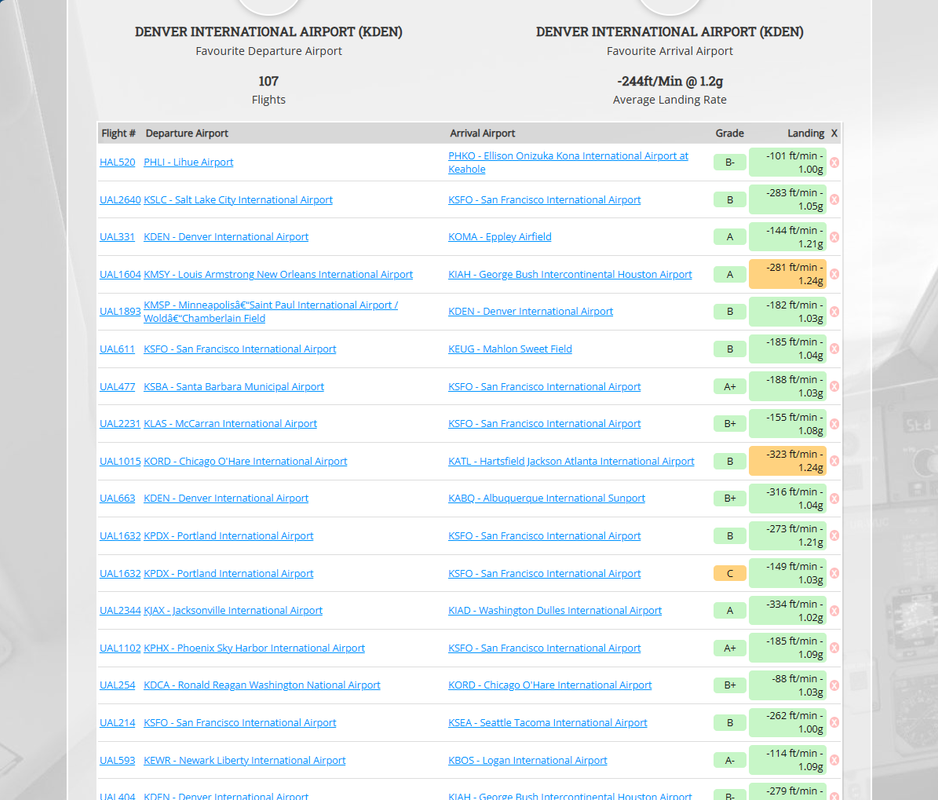This screenshot has height=800, width=938.
Task: Open KSEA Seattle Tacoma airport link
Action: [548, 723]
